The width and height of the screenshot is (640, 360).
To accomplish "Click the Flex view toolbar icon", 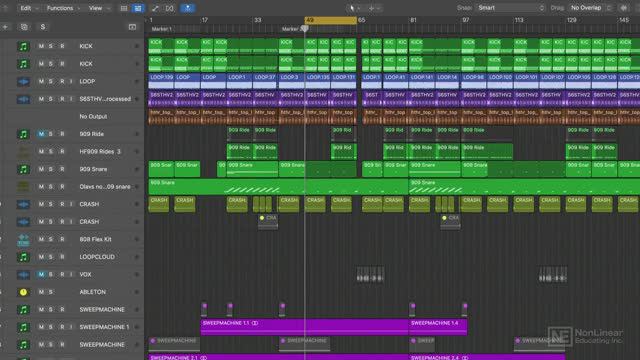I will tap(169, 8).
